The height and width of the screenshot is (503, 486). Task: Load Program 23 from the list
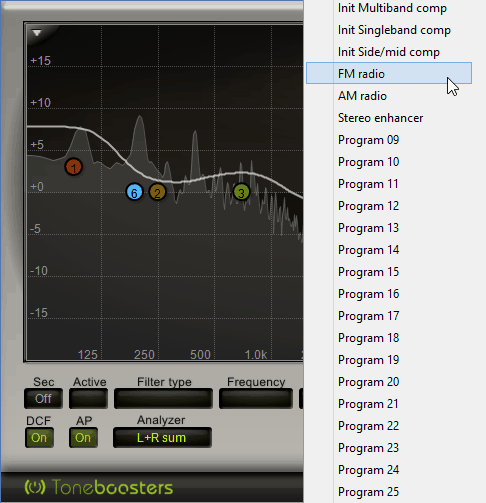389,448
